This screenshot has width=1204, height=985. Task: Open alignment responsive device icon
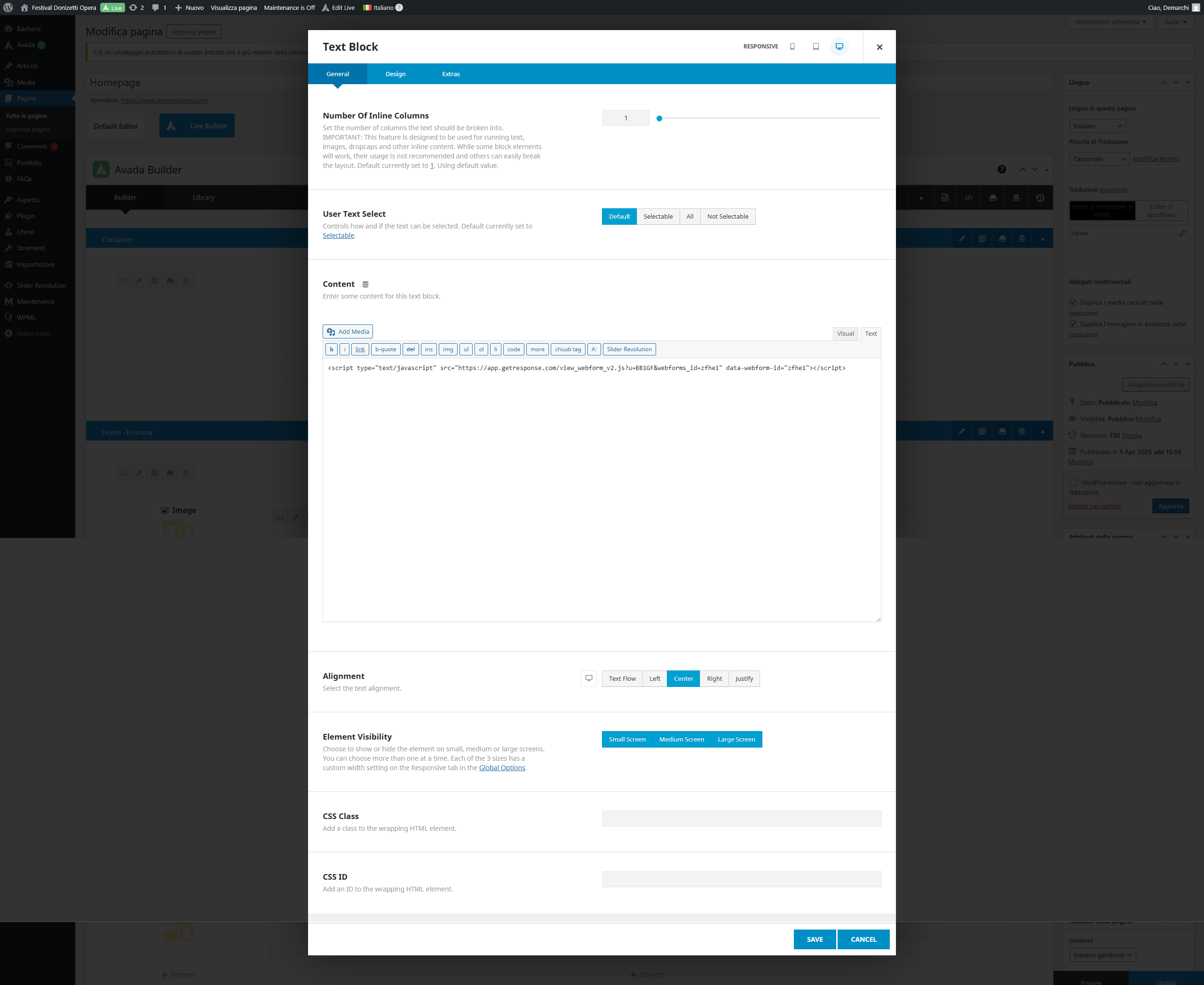click(x=589, y=678)
